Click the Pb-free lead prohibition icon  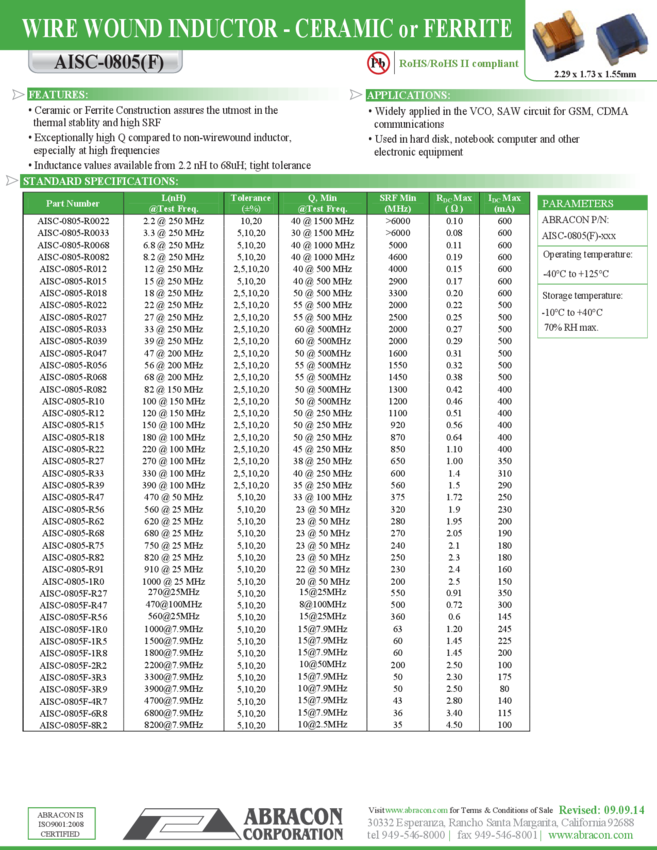[378, 63]
